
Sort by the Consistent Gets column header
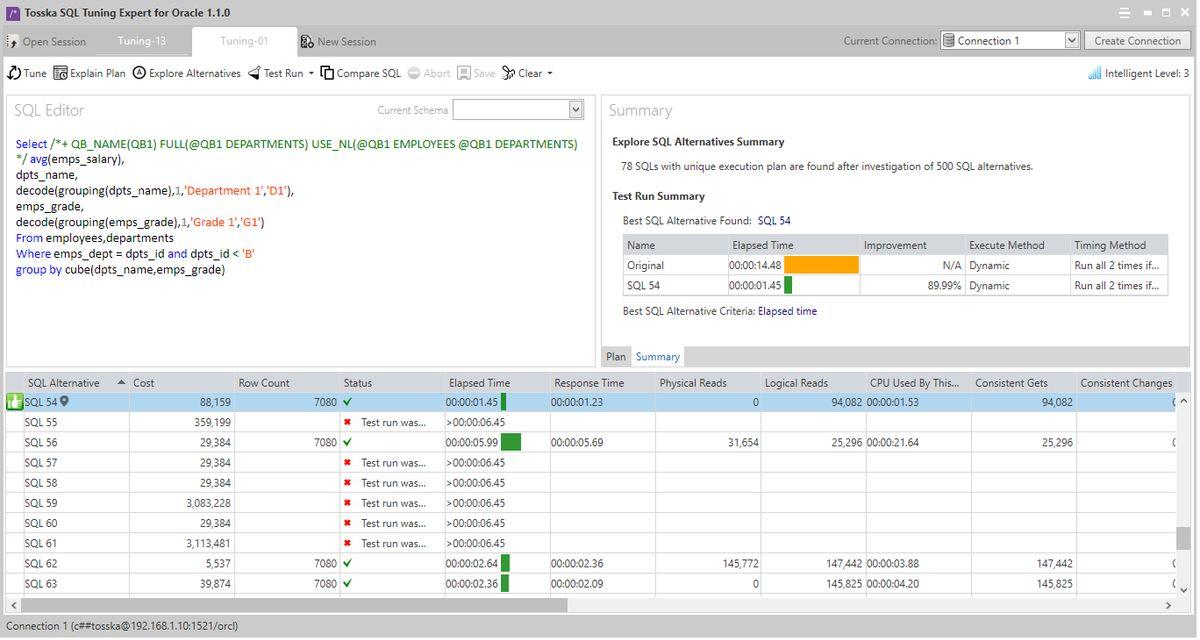click(1024, 383)
